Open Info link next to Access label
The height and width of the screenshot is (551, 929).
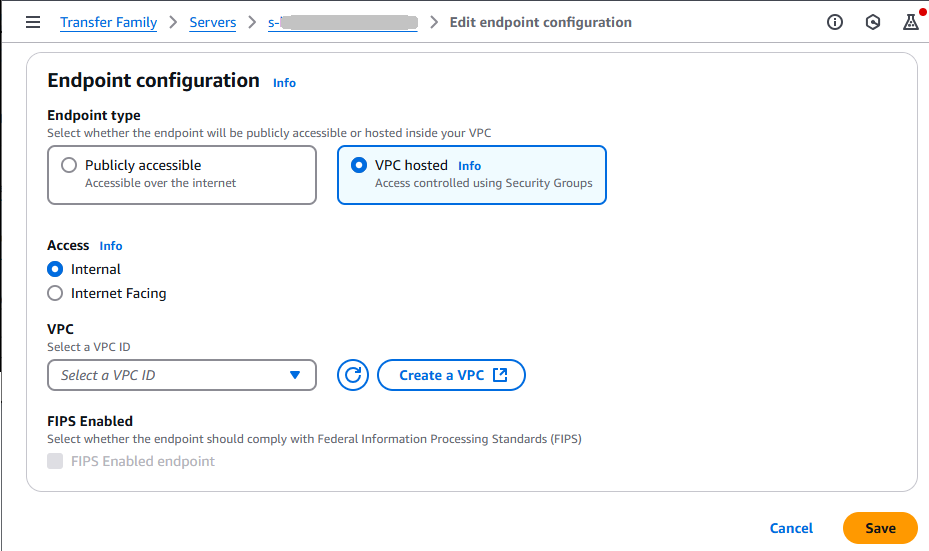point(111,246)
